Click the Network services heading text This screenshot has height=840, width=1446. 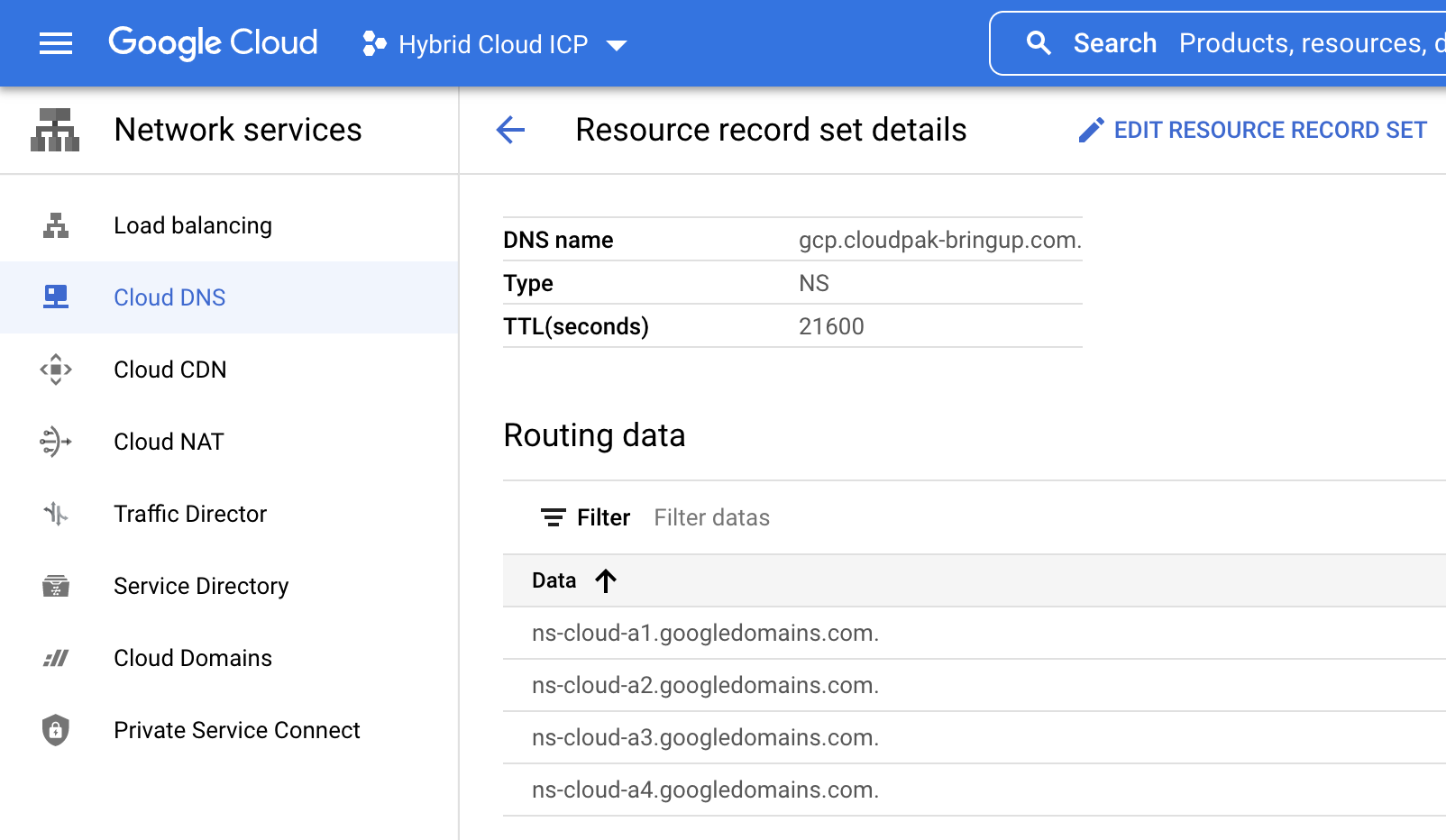pyautogui.click(x=238, y=130)
